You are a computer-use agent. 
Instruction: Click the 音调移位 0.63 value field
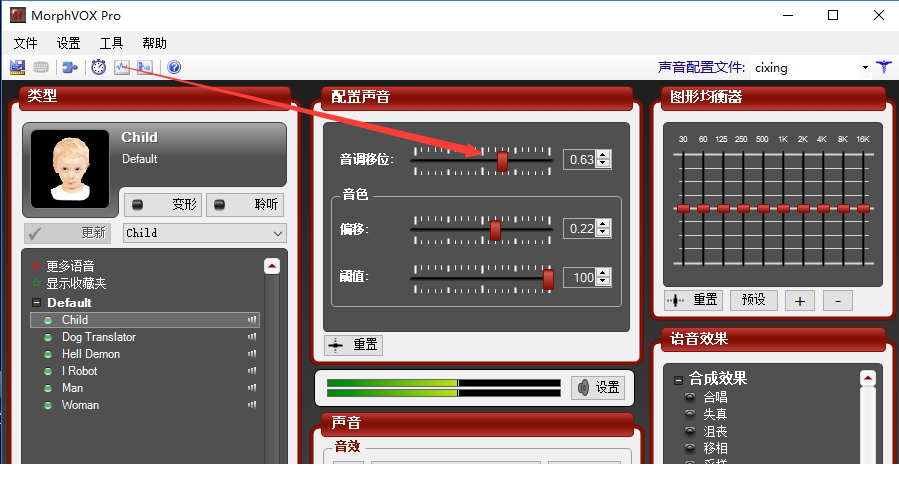tap(580, 159)
